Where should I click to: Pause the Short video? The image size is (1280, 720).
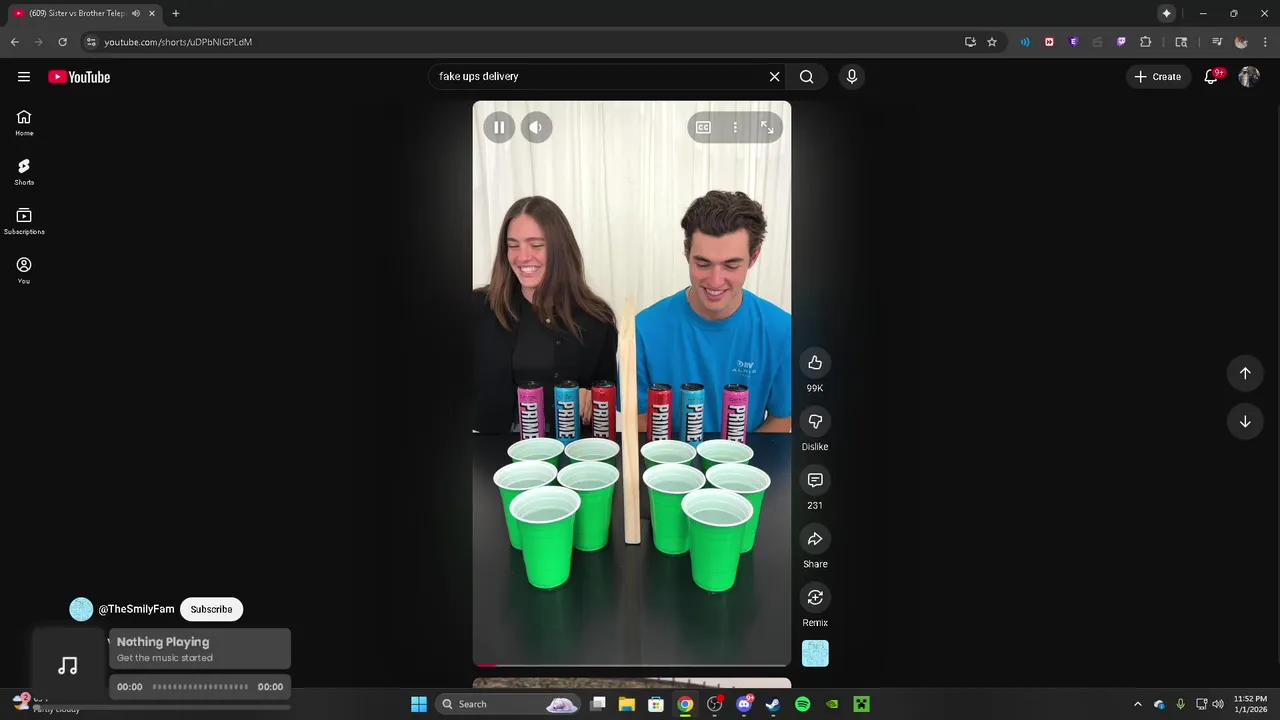coord(499,127)
